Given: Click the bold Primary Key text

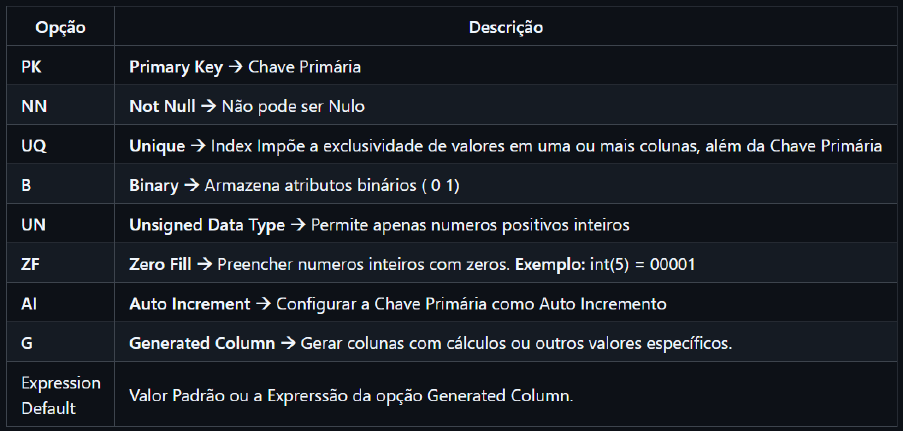Looking at the screenshot, I should pos(176,68).
